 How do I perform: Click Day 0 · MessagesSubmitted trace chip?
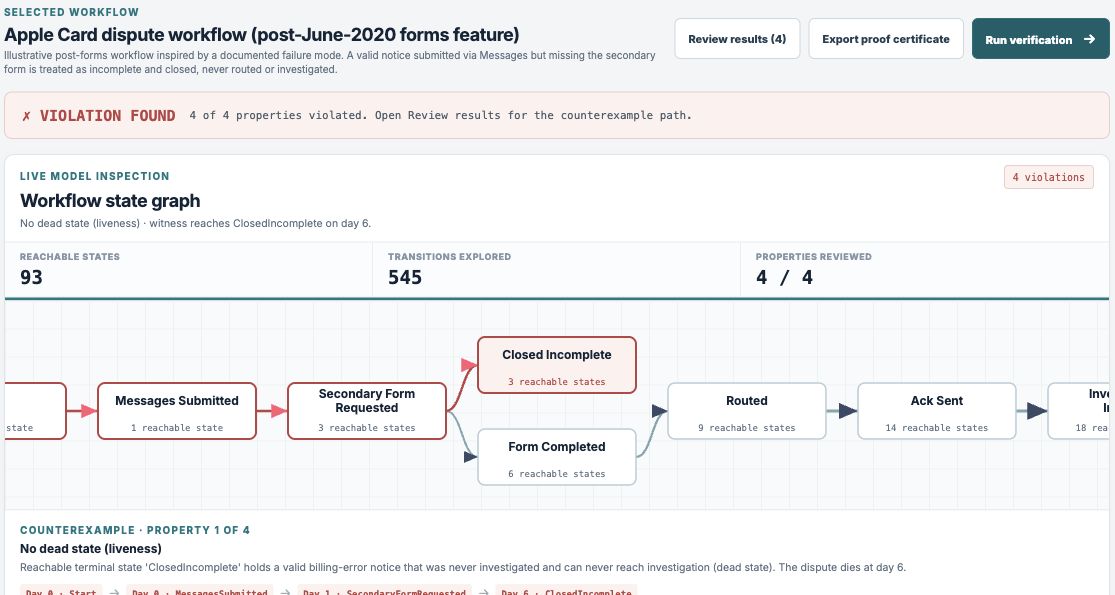(x=200, y=591)
